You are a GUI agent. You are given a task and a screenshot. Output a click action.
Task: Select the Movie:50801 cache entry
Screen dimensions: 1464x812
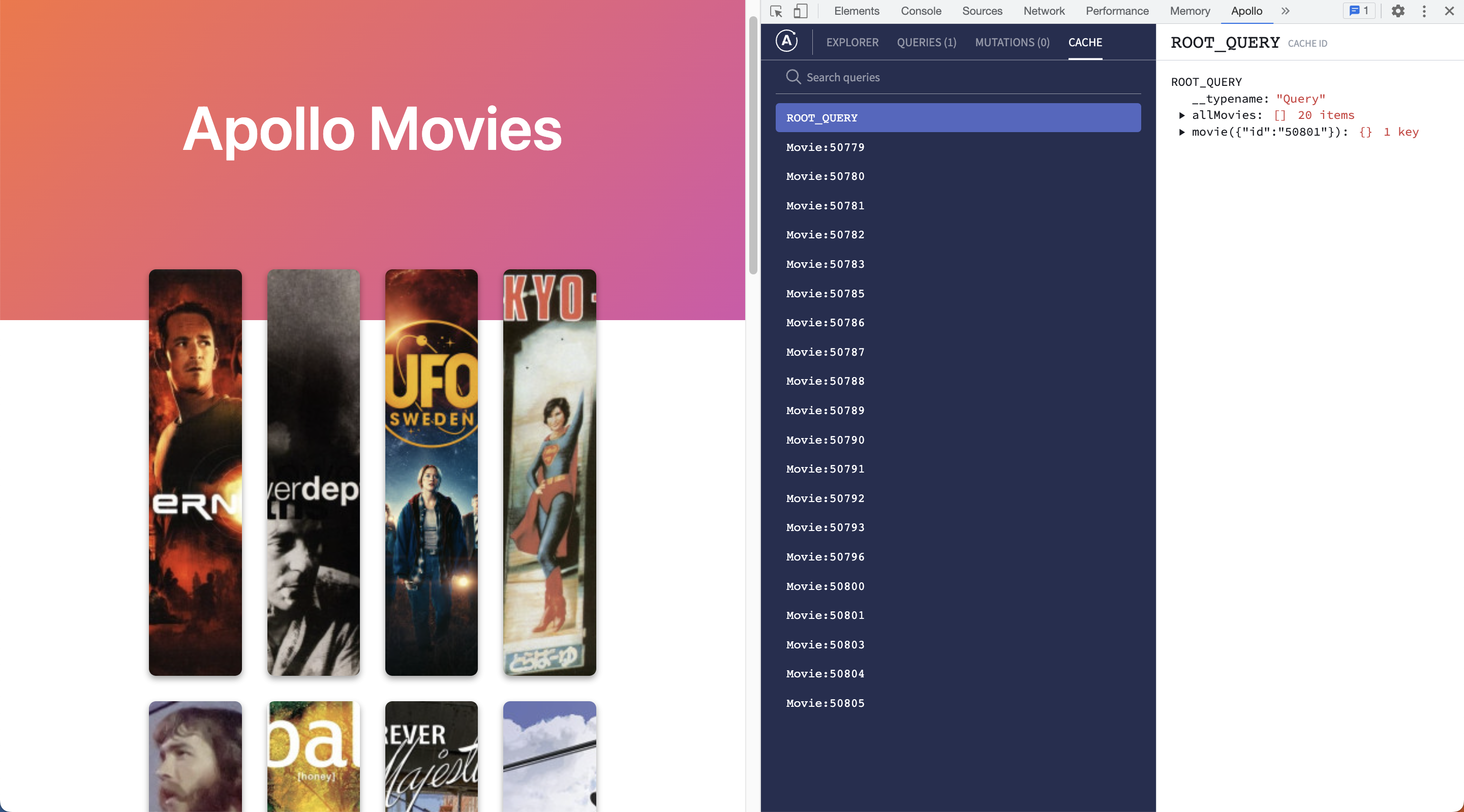pos(825,615)
